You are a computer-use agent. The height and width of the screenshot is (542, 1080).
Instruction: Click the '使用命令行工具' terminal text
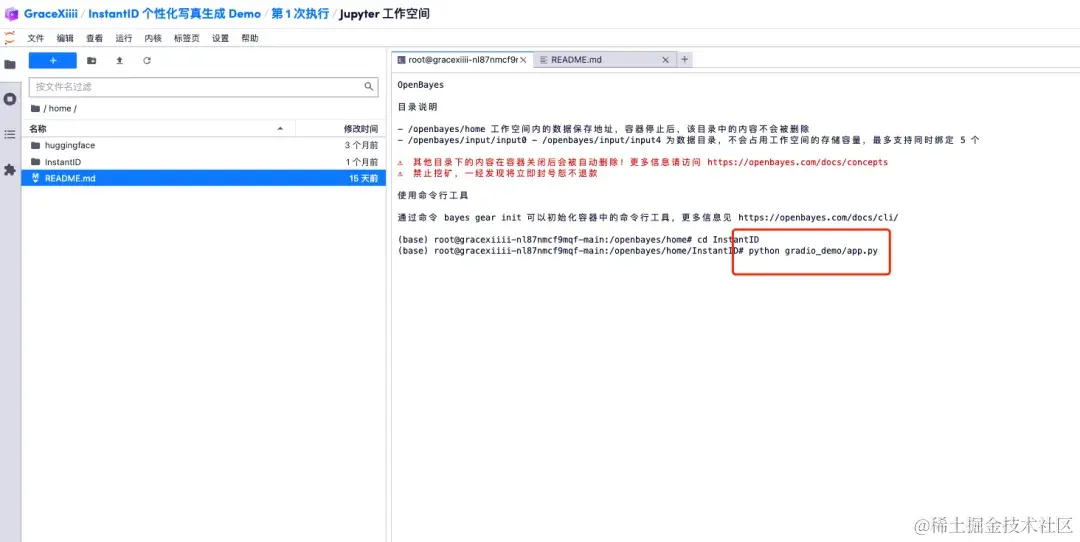433,196
